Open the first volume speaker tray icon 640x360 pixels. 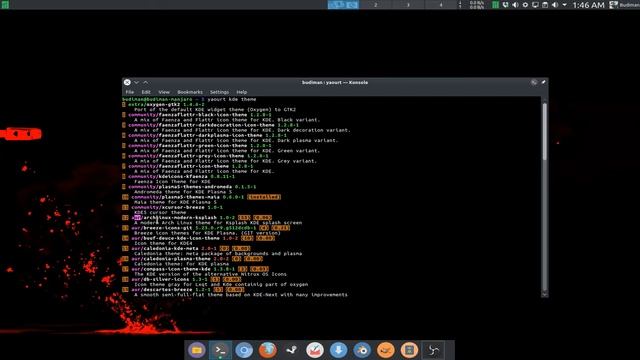pos(515,5)
